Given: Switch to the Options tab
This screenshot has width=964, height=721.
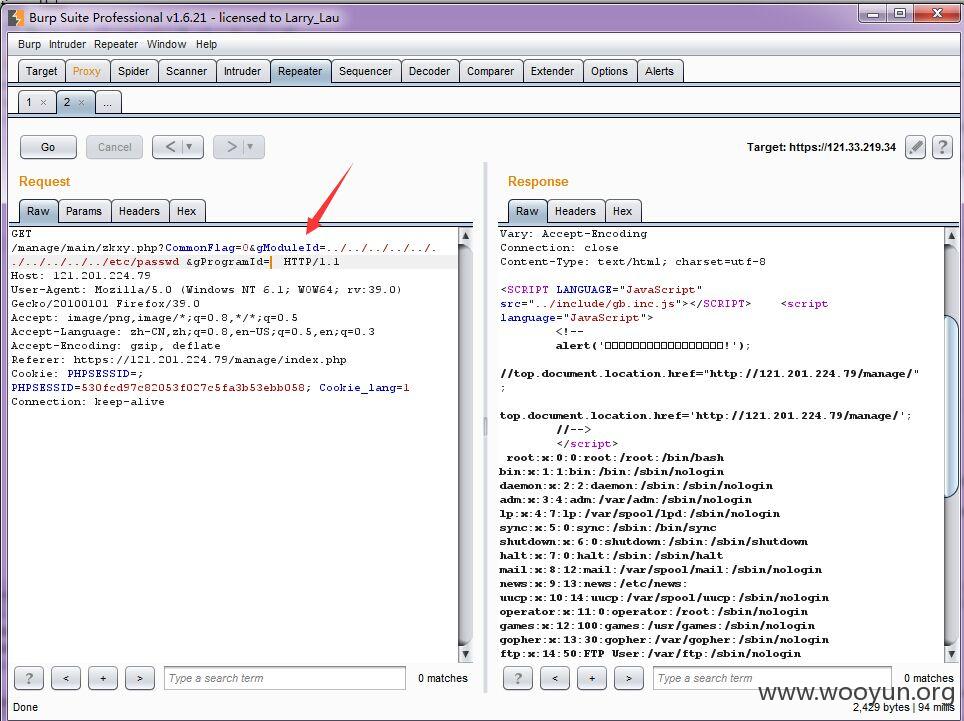Looking at the screenshot, I should (x=609, y=71).
